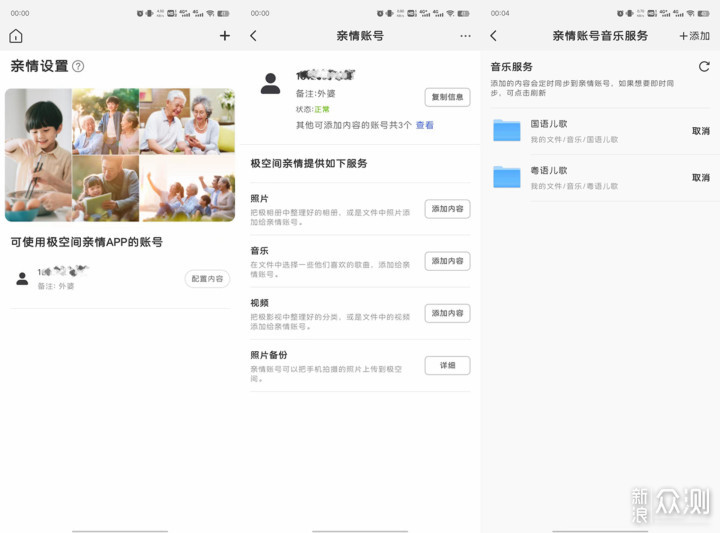Open 配置内容 for the 外婆 account
Viewport: 720px width, 533px height.
[207, 279]
